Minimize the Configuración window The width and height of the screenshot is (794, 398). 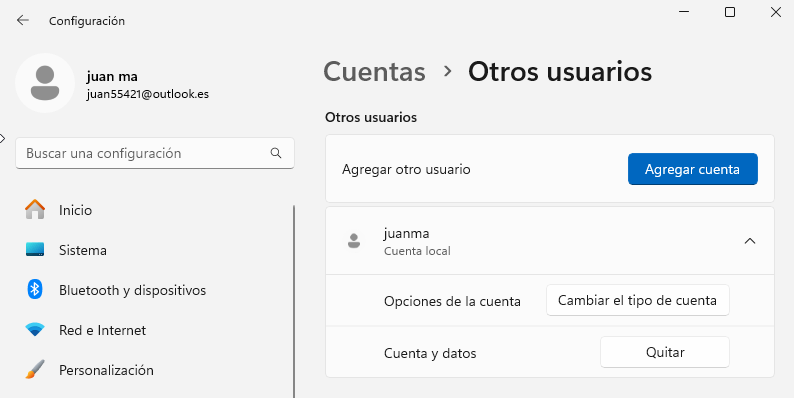[x=684, y=12]
